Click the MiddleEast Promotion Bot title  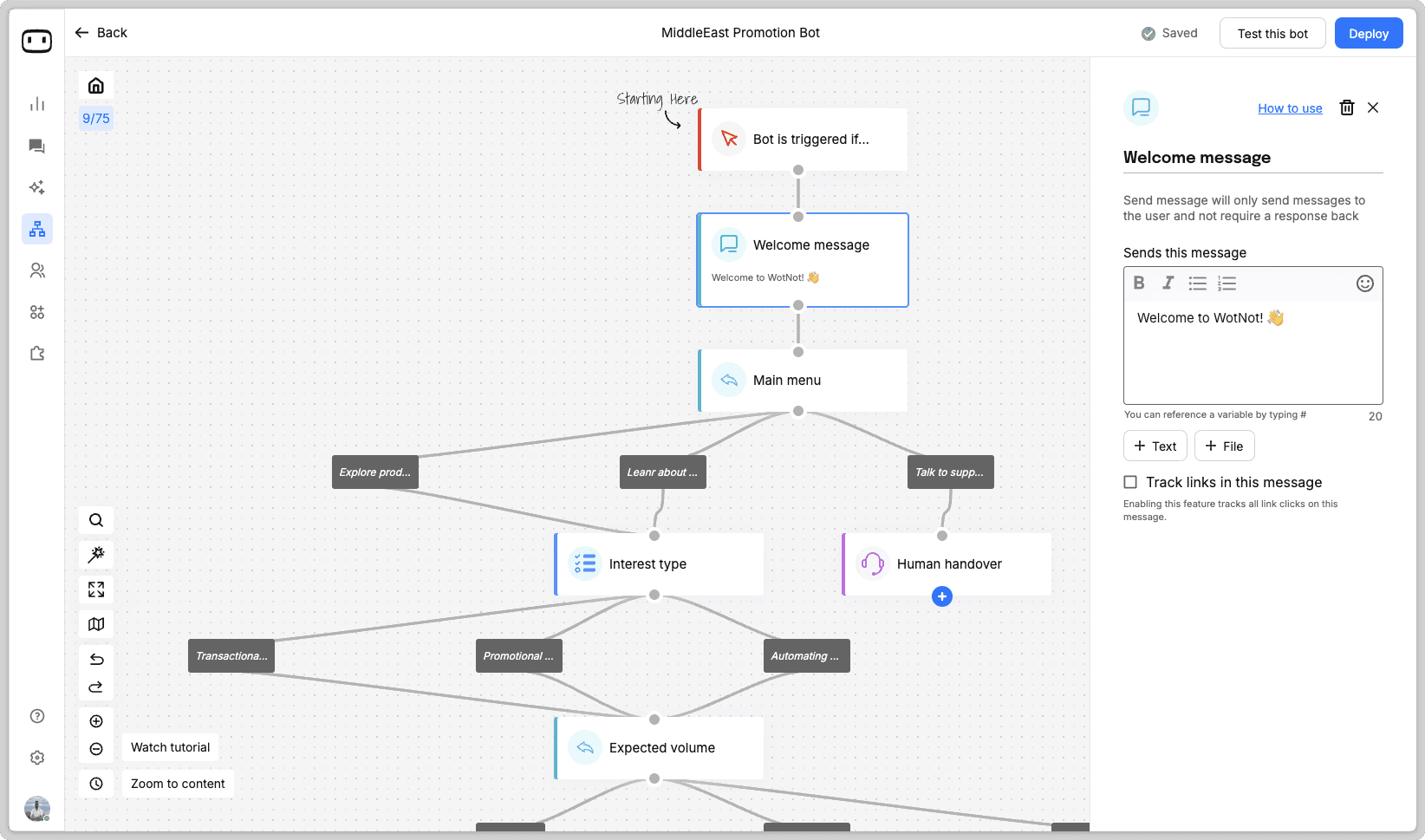[x=740, y=33]
